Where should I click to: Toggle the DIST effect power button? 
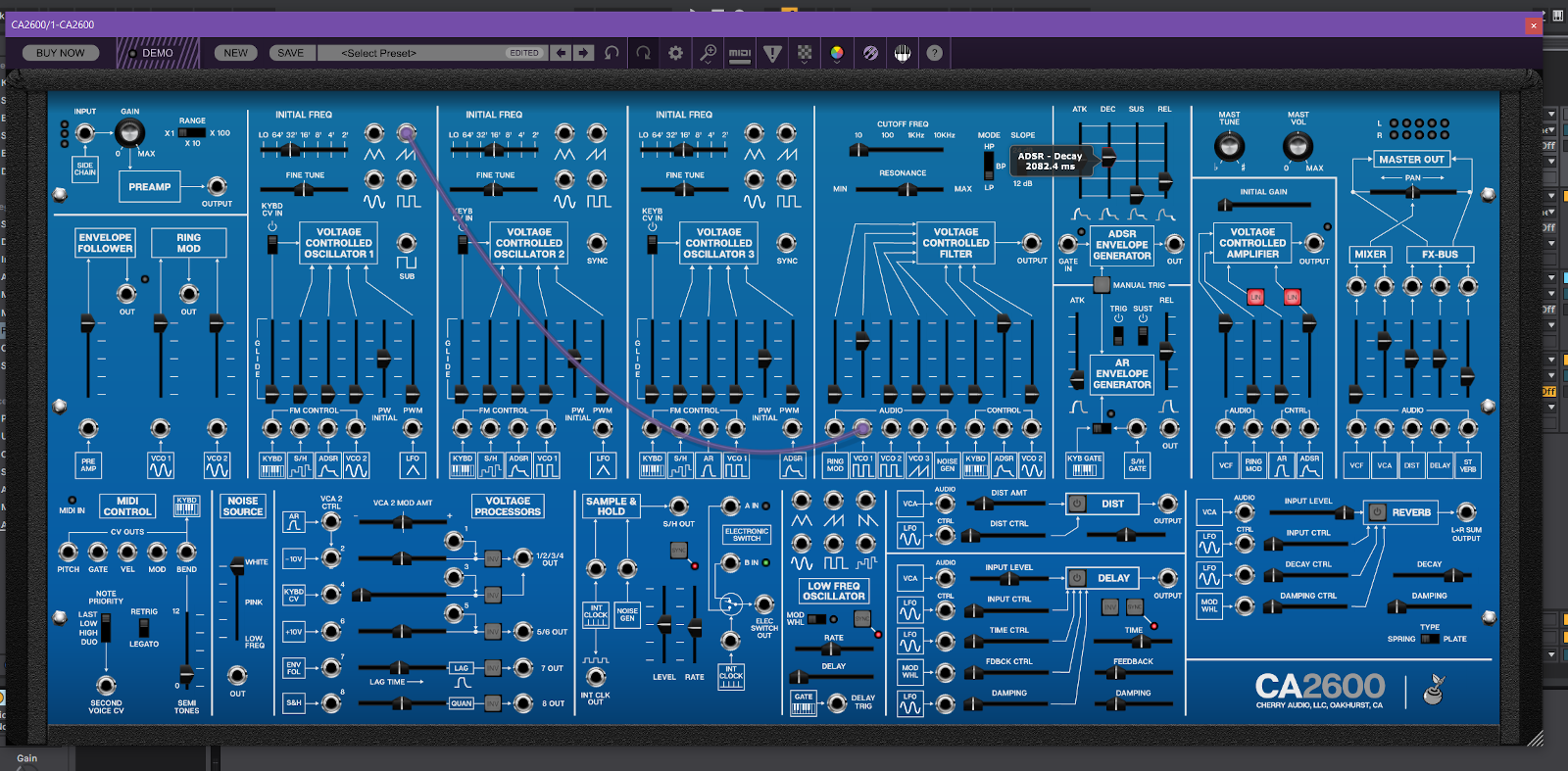click(x=1077, y=504)
